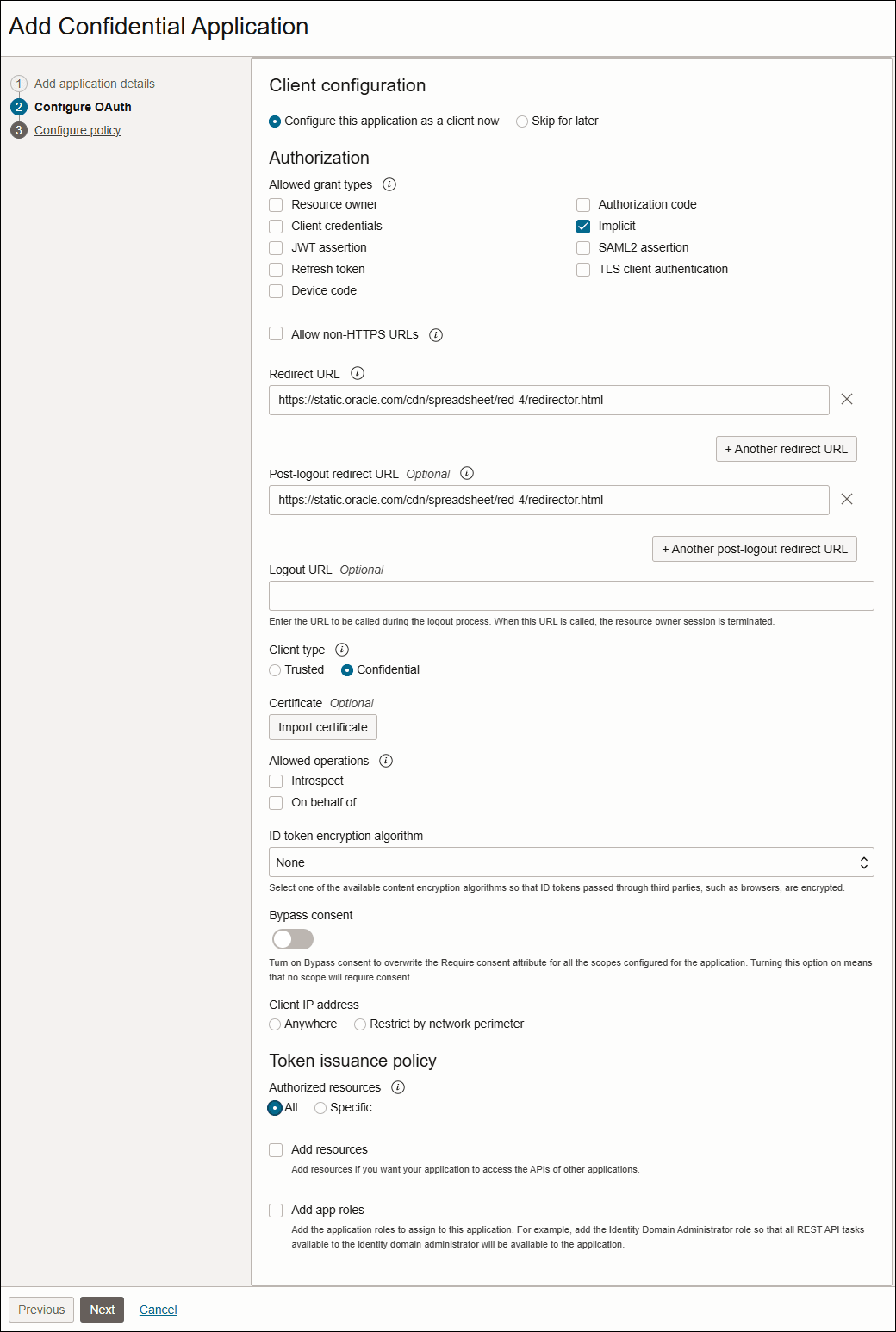The height and width of the screenshot is (1332, 896).
Task: Click the Next button
Action: click(x=102, y=1309)
